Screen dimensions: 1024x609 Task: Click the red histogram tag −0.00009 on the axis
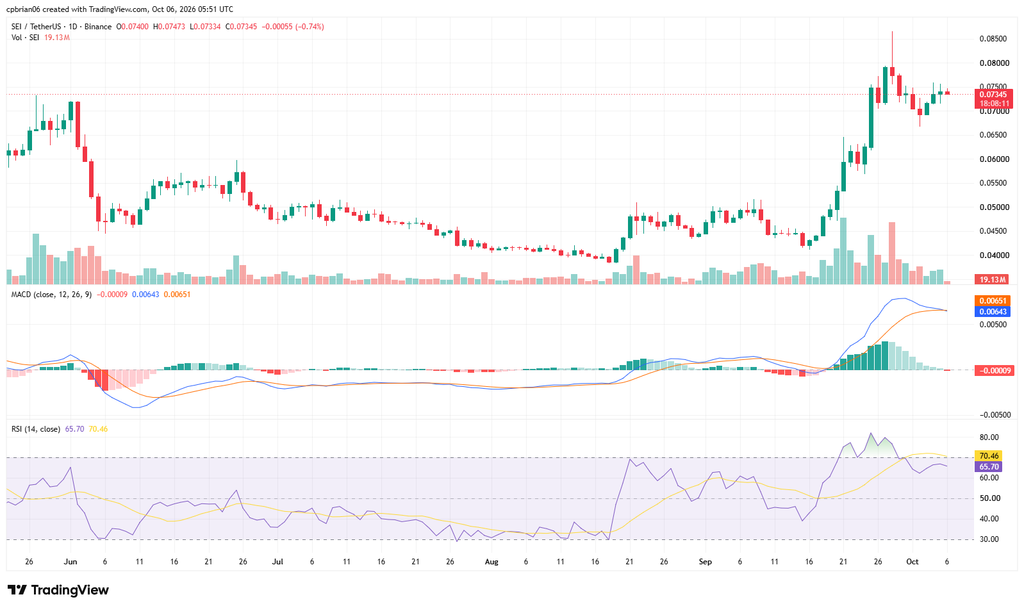tap(993, 370)
